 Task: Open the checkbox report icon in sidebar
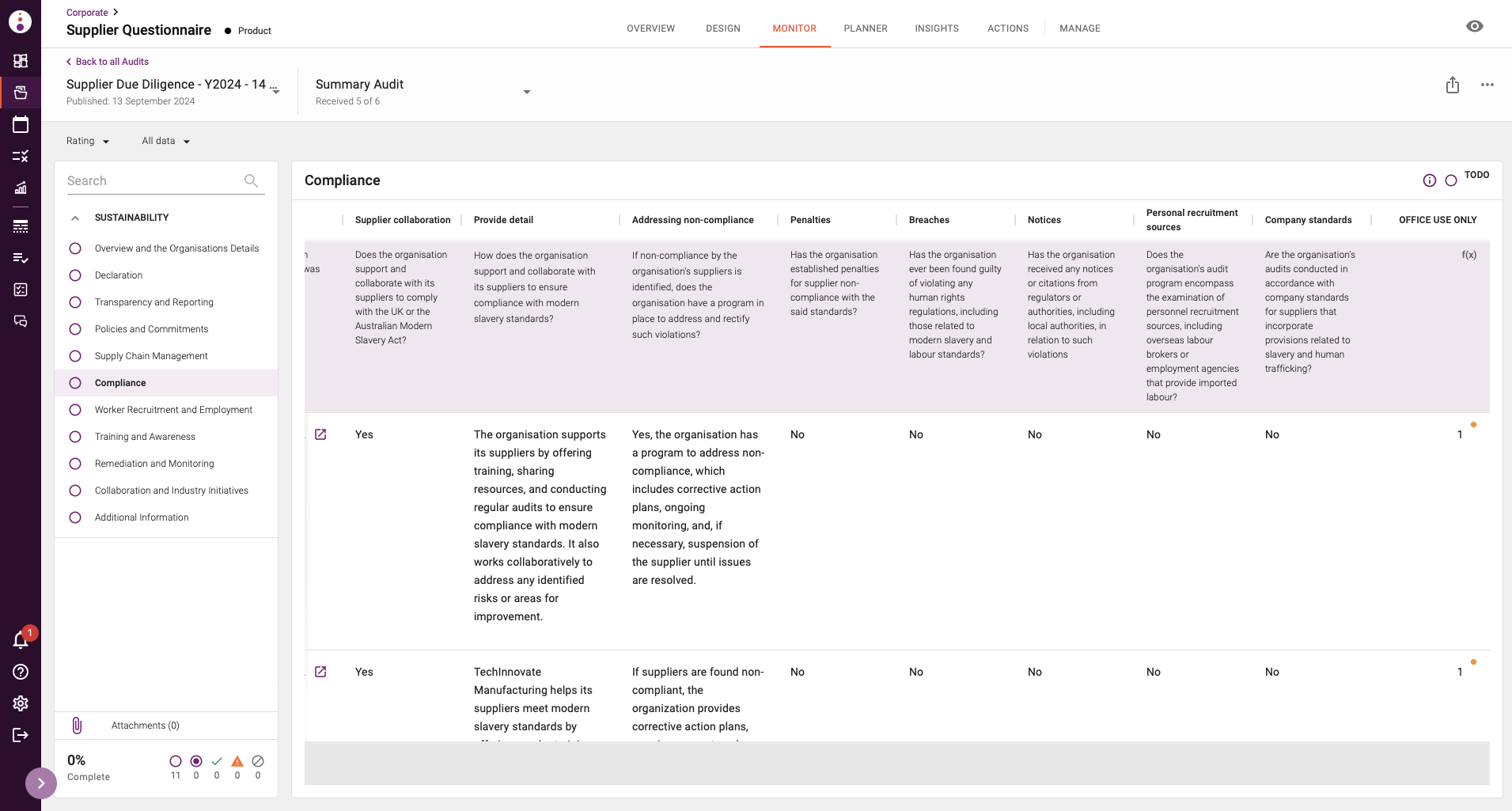coord(21,290)
